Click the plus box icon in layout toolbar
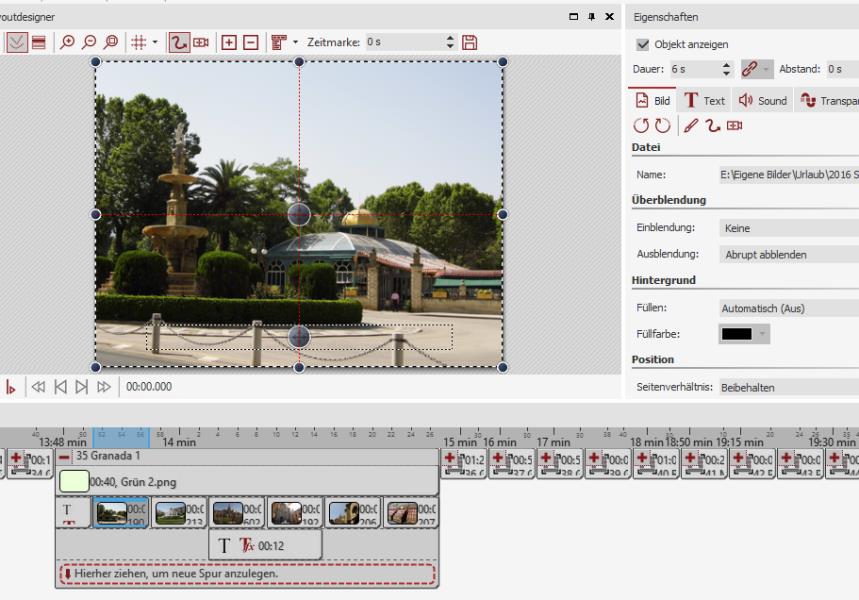Screen dimensions: 859x600 229,42
